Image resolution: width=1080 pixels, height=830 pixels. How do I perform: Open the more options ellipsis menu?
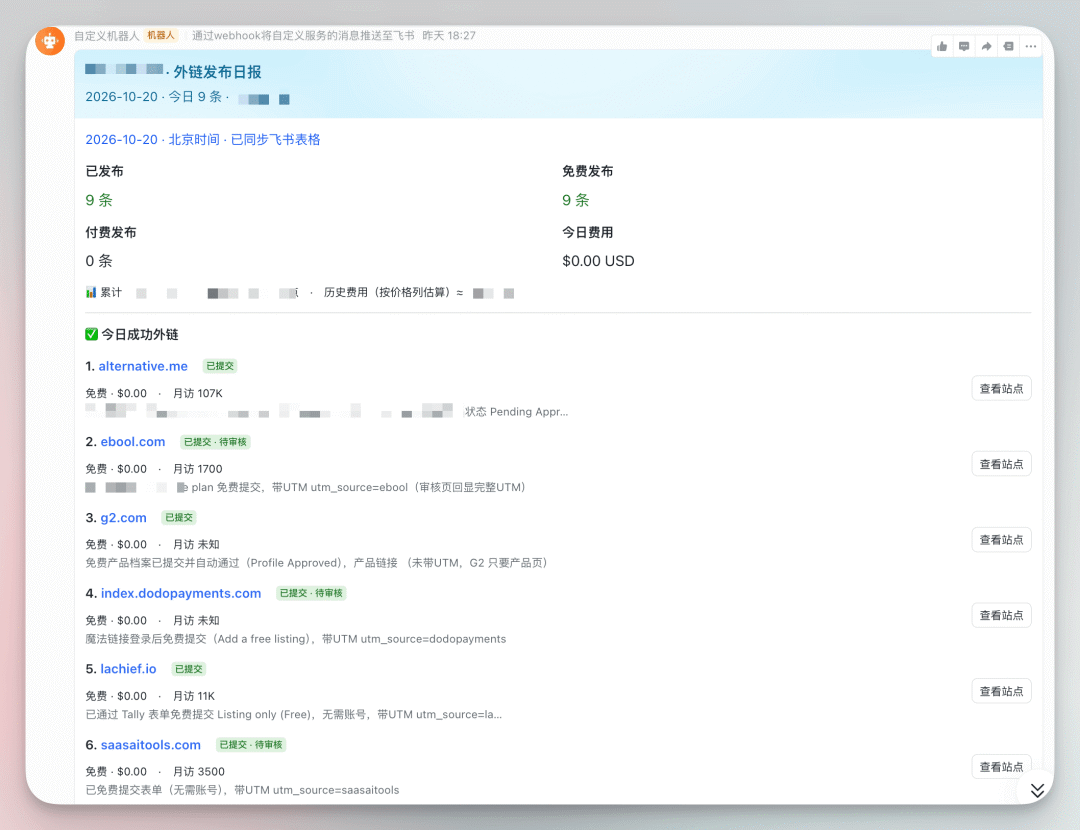(1030, 46)
